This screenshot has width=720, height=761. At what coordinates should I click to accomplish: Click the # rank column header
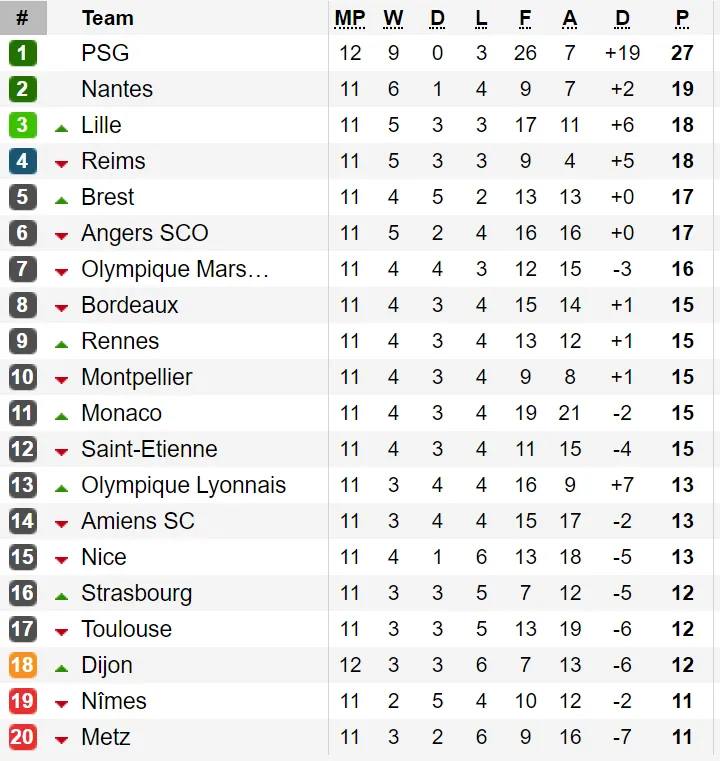(22, 18)
